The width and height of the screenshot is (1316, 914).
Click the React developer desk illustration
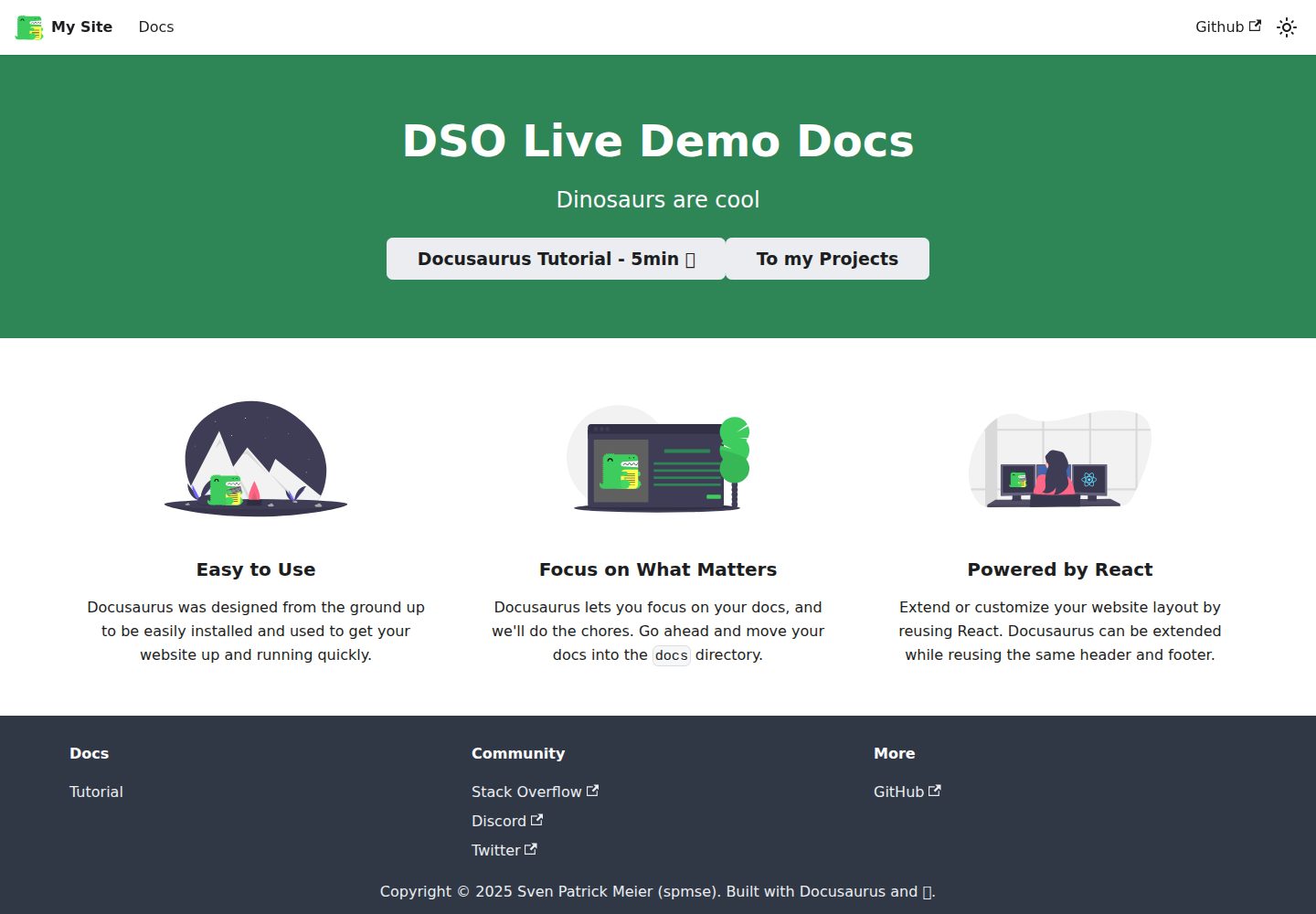1060,458
